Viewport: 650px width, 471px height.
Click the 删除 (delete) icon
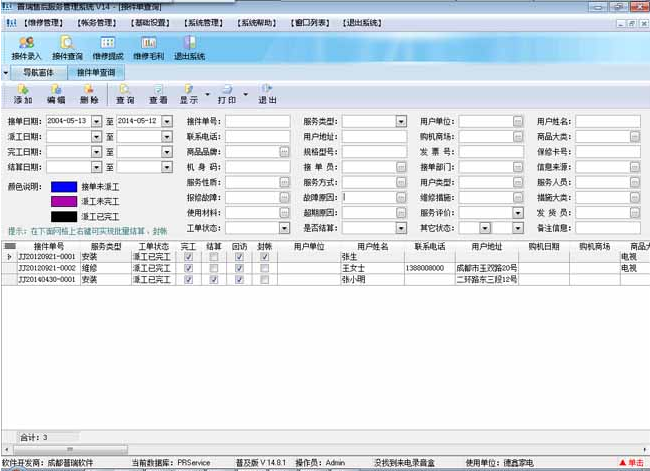[x=89, y=94]
